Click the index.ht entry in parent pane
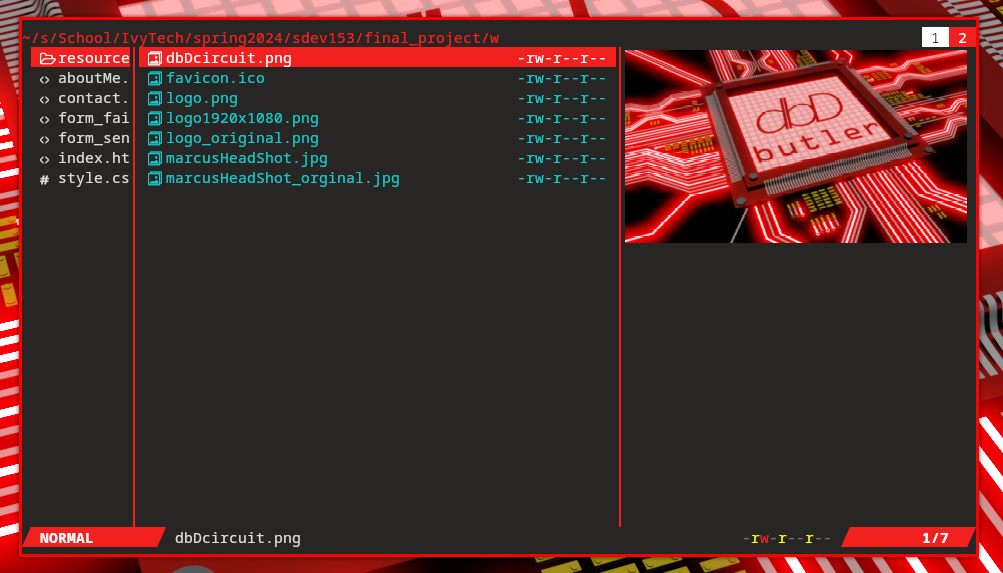The width and height of the screenshot is (1003, 573). (x=94, y=159)
